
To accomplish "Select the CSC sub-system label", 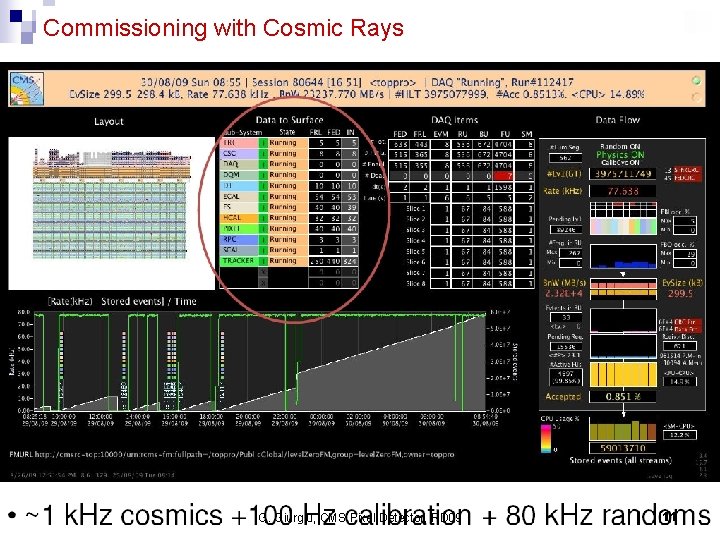I will [x=239, y=154].
